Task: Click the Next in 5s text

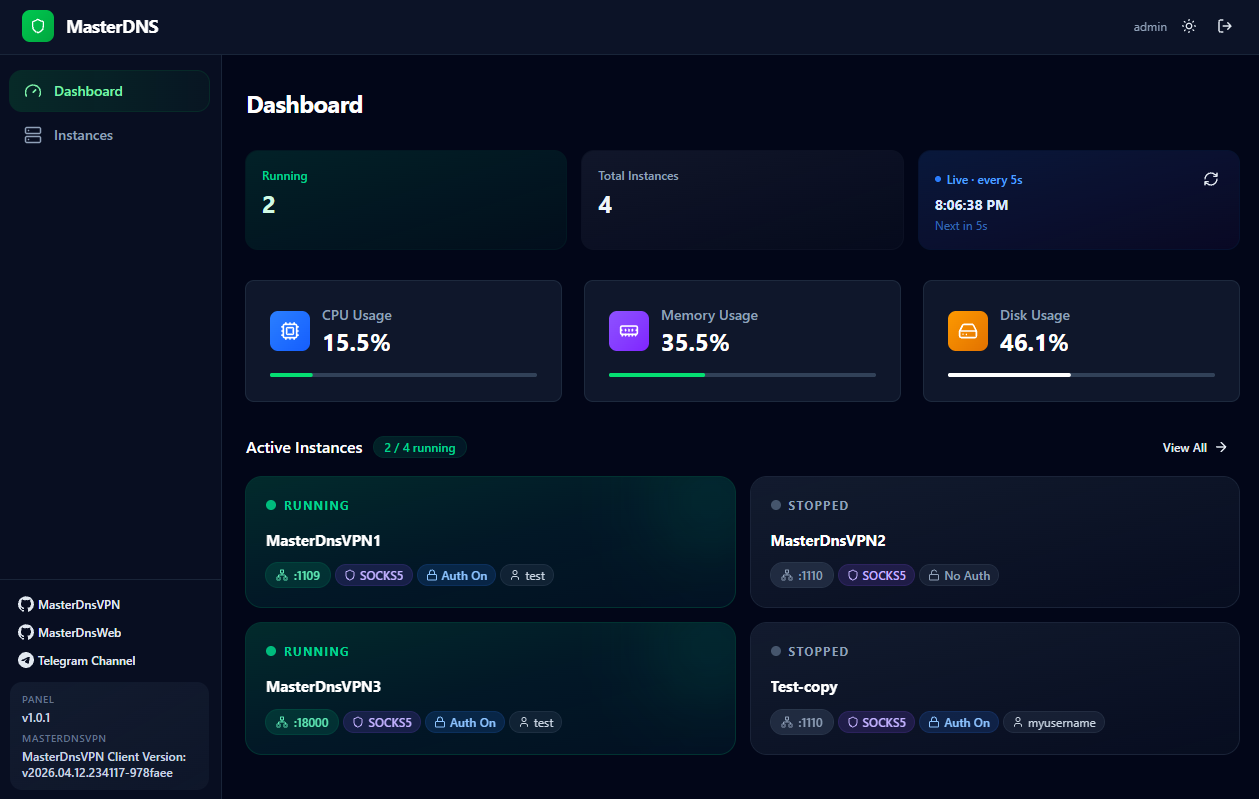Action: coord(961,226)
